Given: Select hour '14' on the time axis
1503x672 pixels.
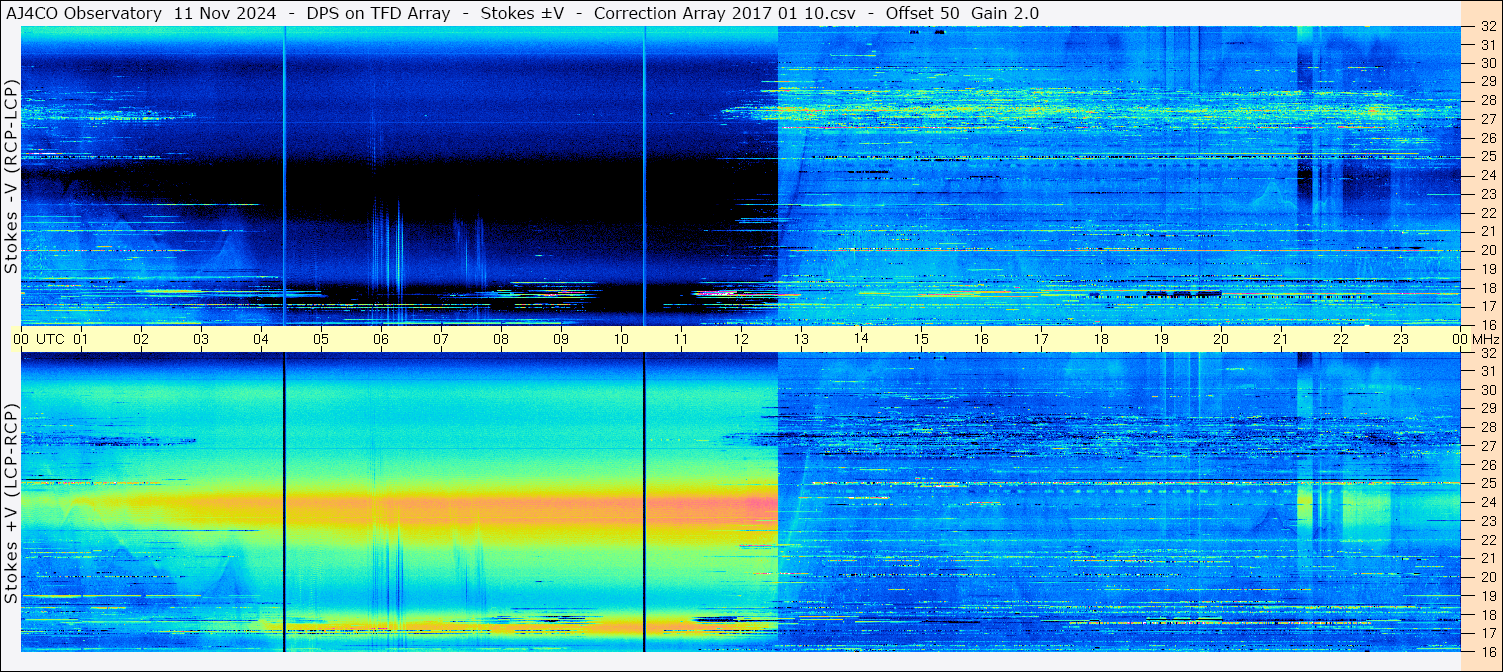Looking at the screenshot, I should 861,339.
